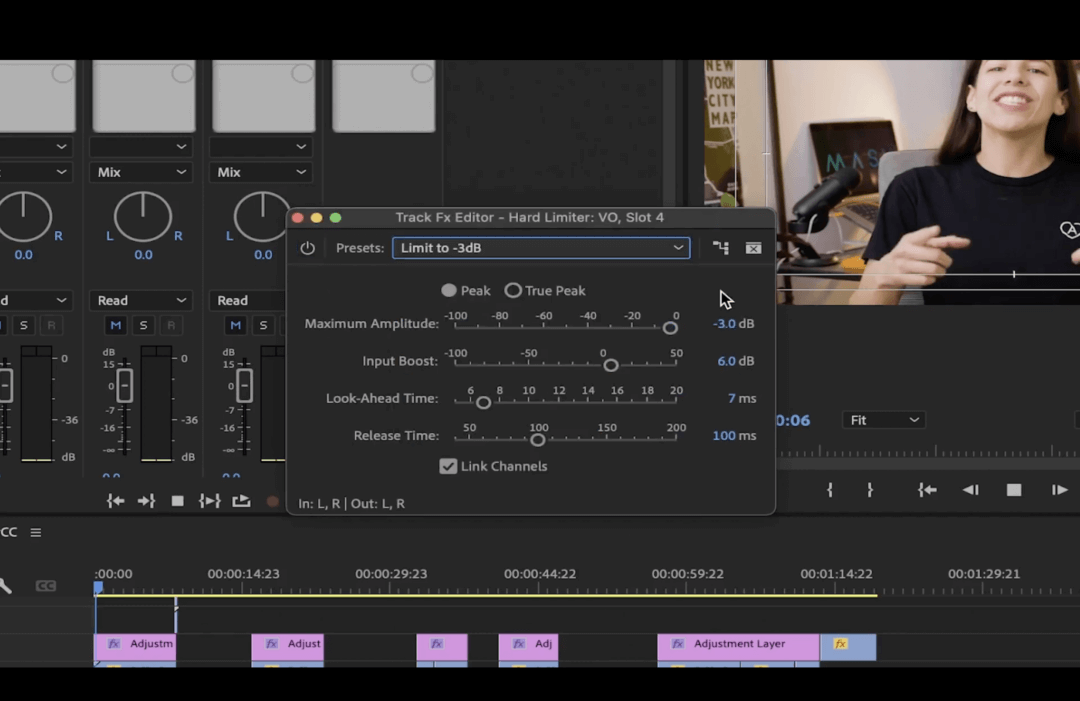Expand the Fit zoom dropdown near the timecode
Screen dimensions: 1080x701
[x=884, y=420]
